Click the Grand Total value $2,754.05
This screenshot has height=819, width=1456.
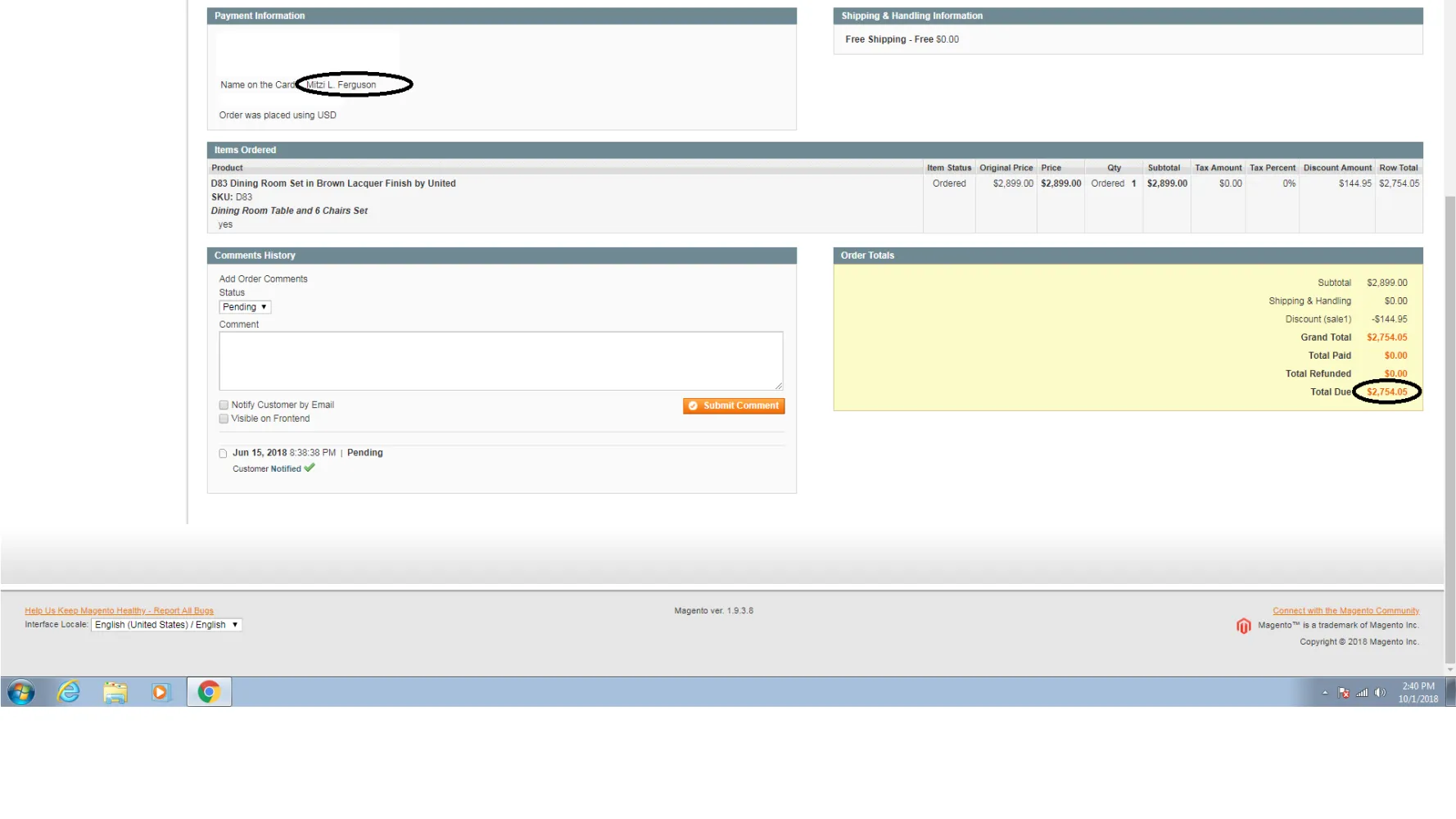pos(1386,337)
